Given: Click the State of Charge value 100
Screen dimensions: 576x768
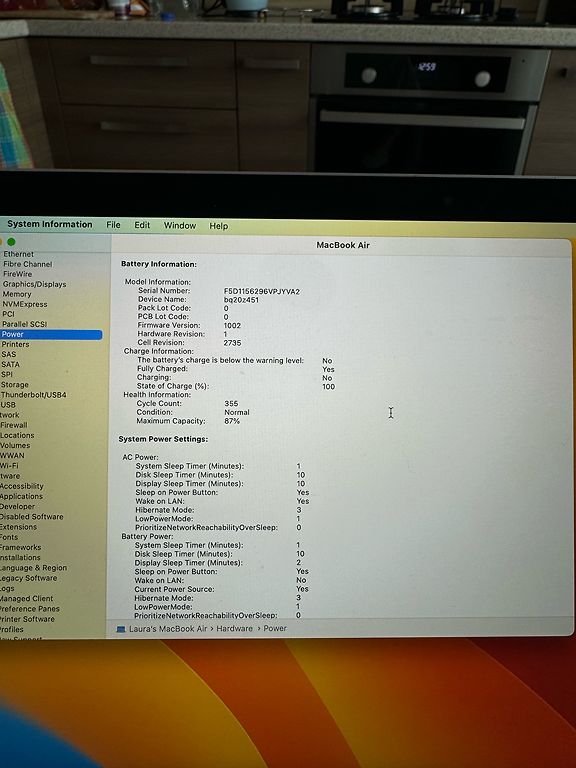Looking at the screenshot, I should 329,386.
